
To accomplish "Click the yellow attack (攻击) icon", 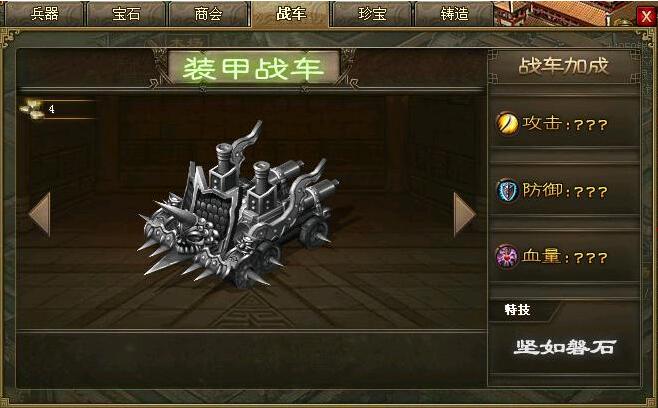I will tap(507, 123).
